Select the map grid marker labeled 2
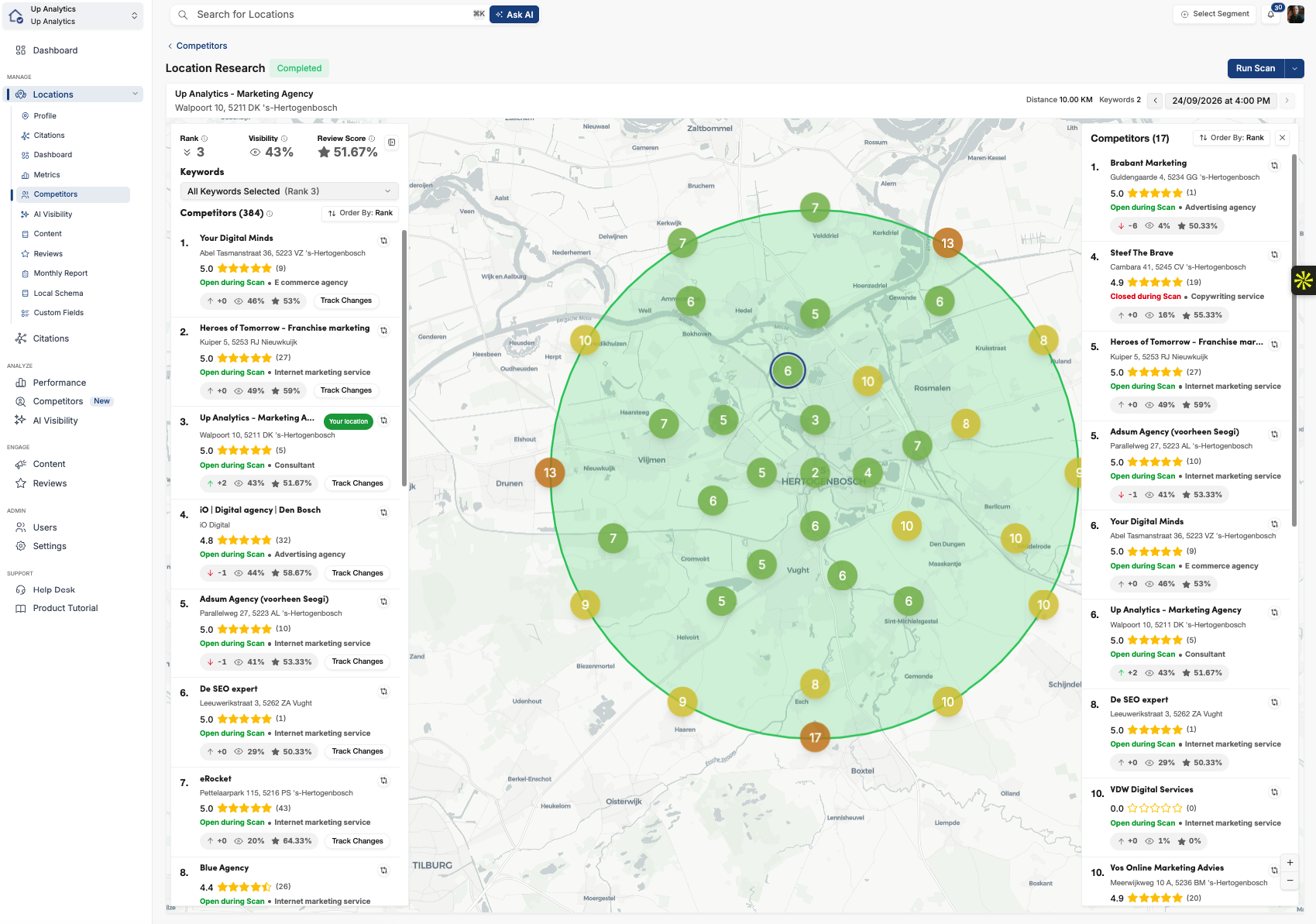The image size is (1316, 924). coord(815,473)
